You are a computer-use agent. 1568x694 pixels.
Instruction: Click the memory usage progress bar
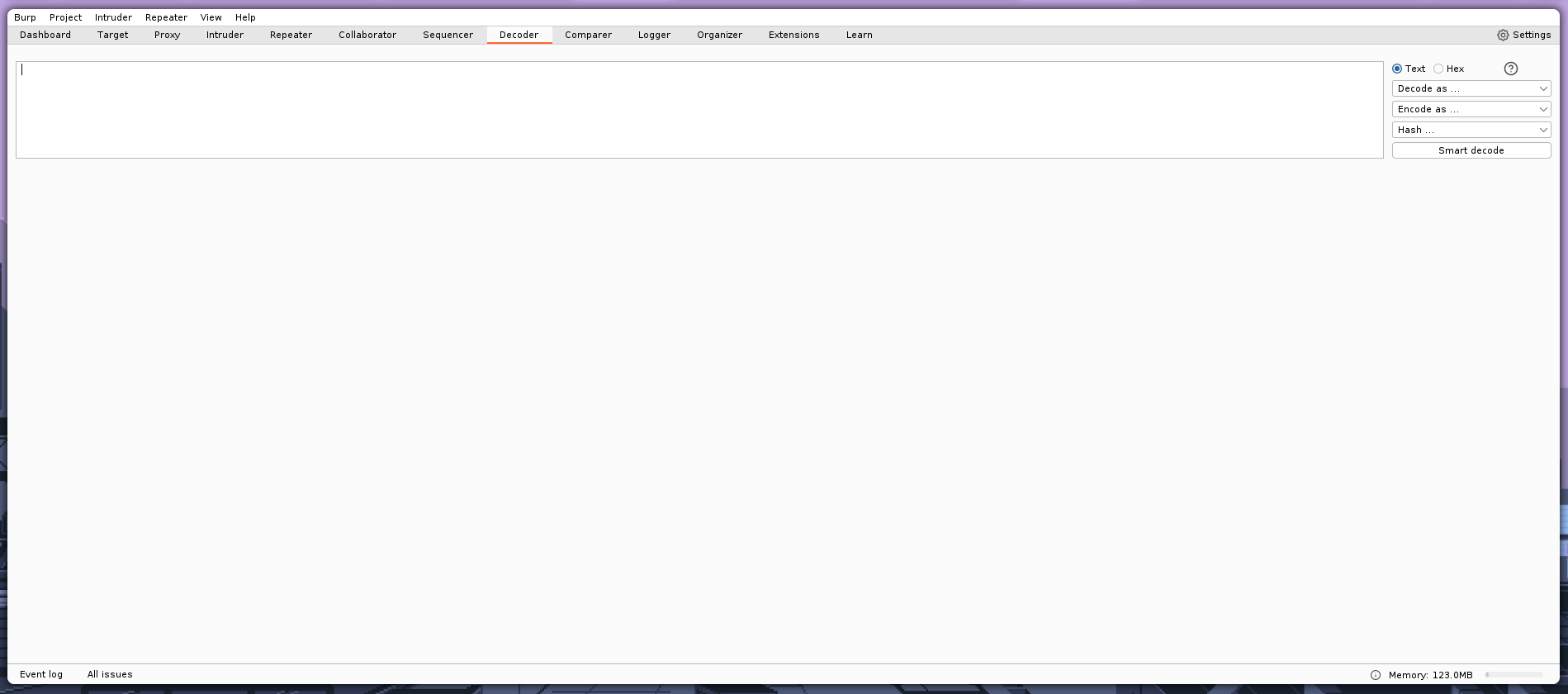pyautogui.click(x=1514, y=675)
